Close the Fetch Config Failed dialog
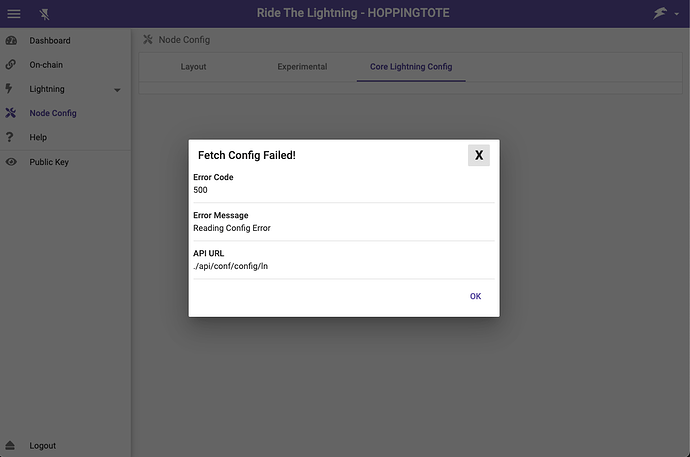690x457 pixels. [x=479, y=155]
